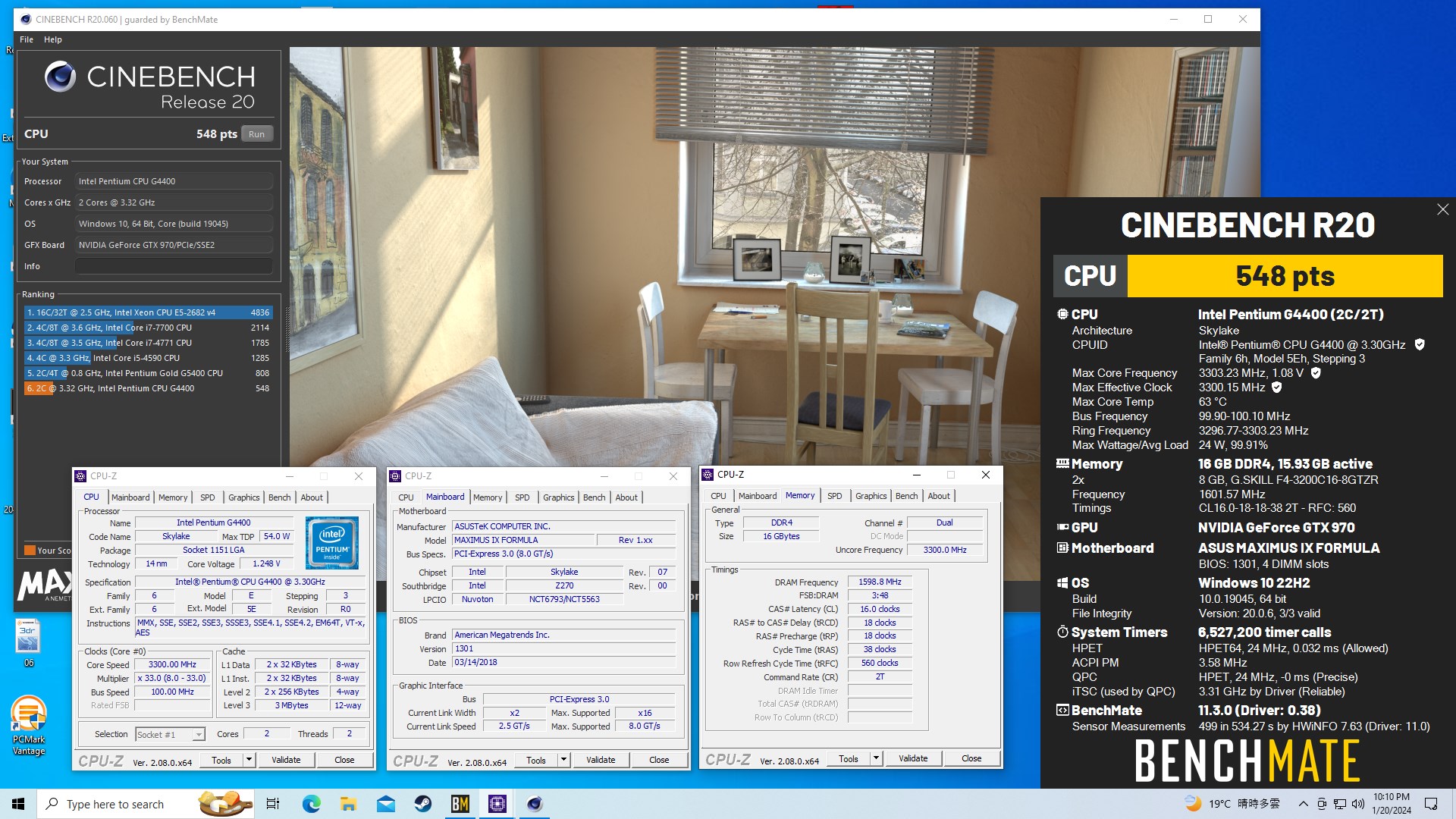The height and width of the screenshot is (819, 1456).
Task: Show hidden system tray icons
Action: click(x=1303, y=804)
